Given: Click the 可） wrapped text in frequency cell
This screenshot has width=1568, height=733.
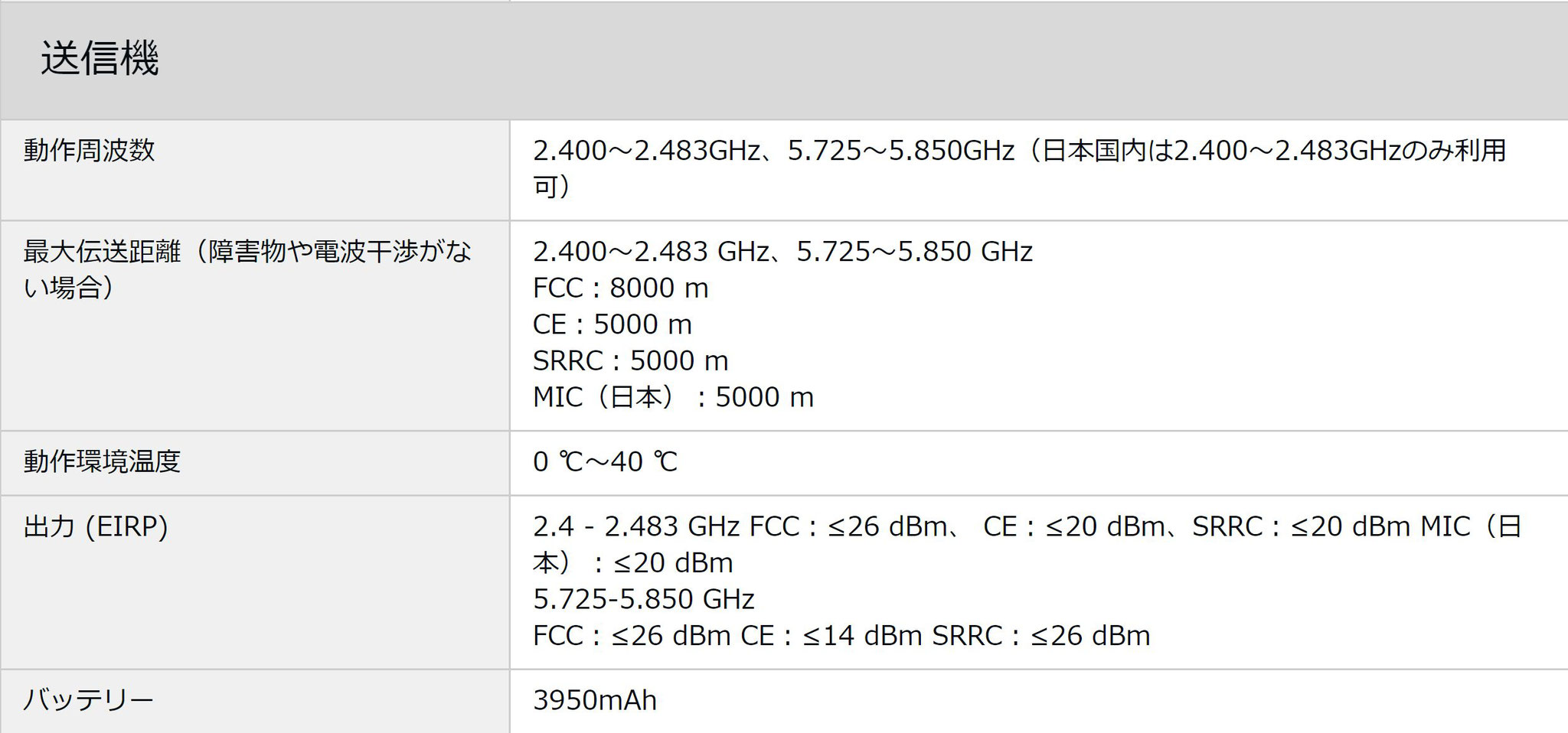Looking at the screenshot, I should 551,187.
